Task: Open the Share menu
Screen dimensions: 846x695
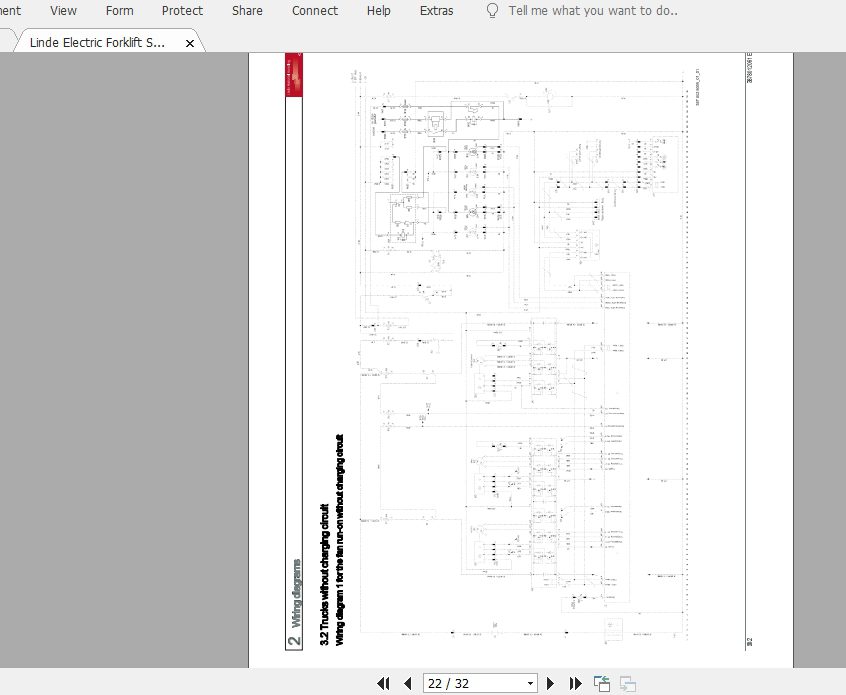Action: coord(247,11)
